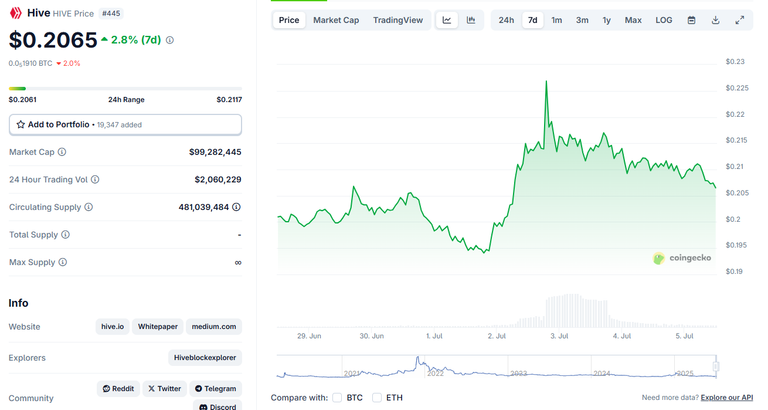Image resolution: width=768 pixels, height=410 pixels.
Task: Switch to Market Cap chart tab
Action: [x=336, y=20]
